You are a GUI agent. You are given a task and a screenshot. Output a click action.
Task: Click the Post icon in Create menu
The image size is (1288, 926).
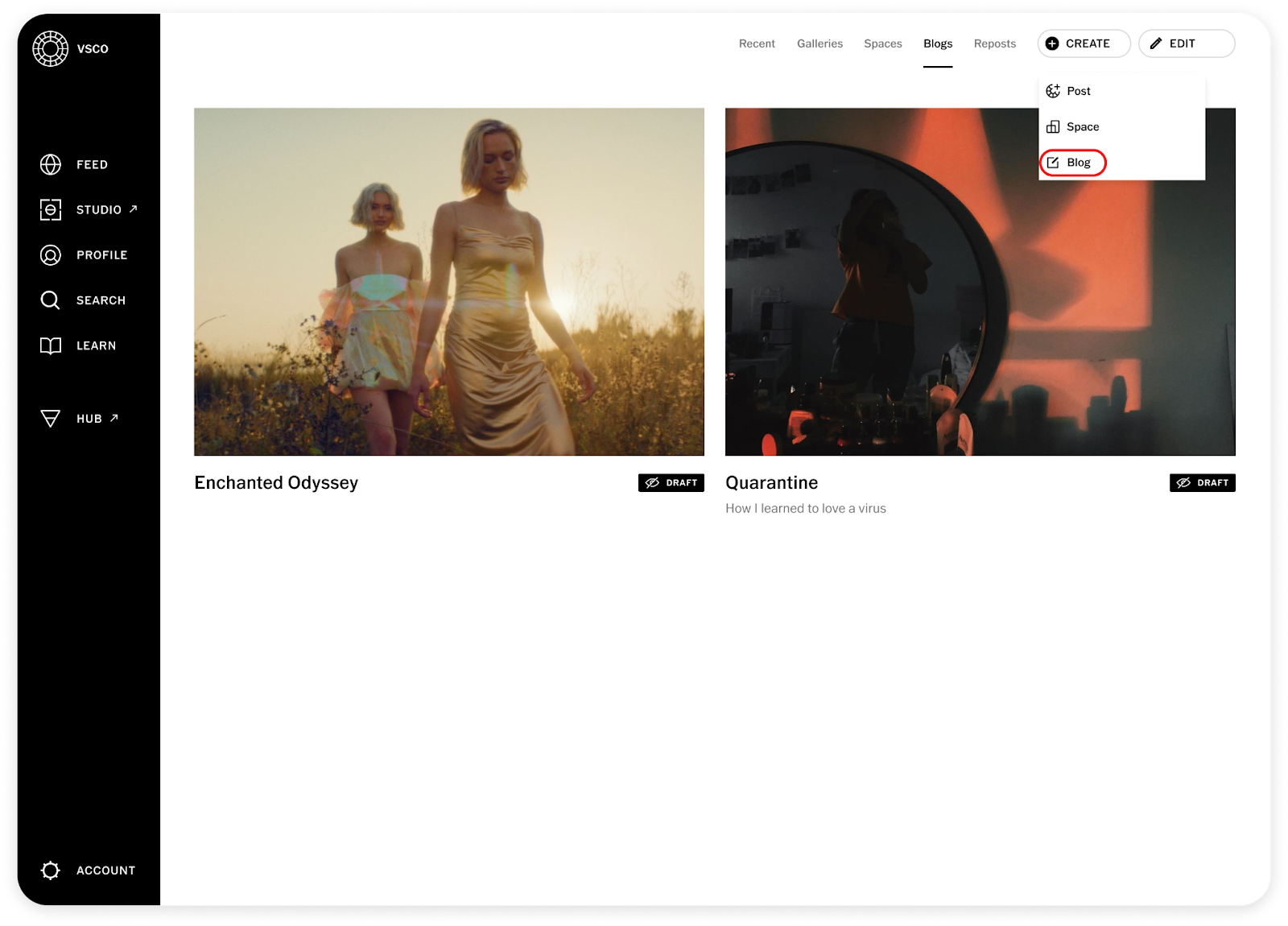point(1053,91)
